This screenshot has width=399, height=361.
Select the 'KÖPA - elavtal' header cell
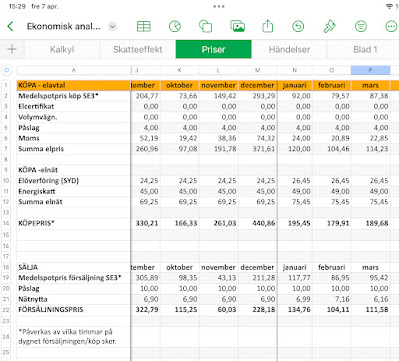coord(74,85)
